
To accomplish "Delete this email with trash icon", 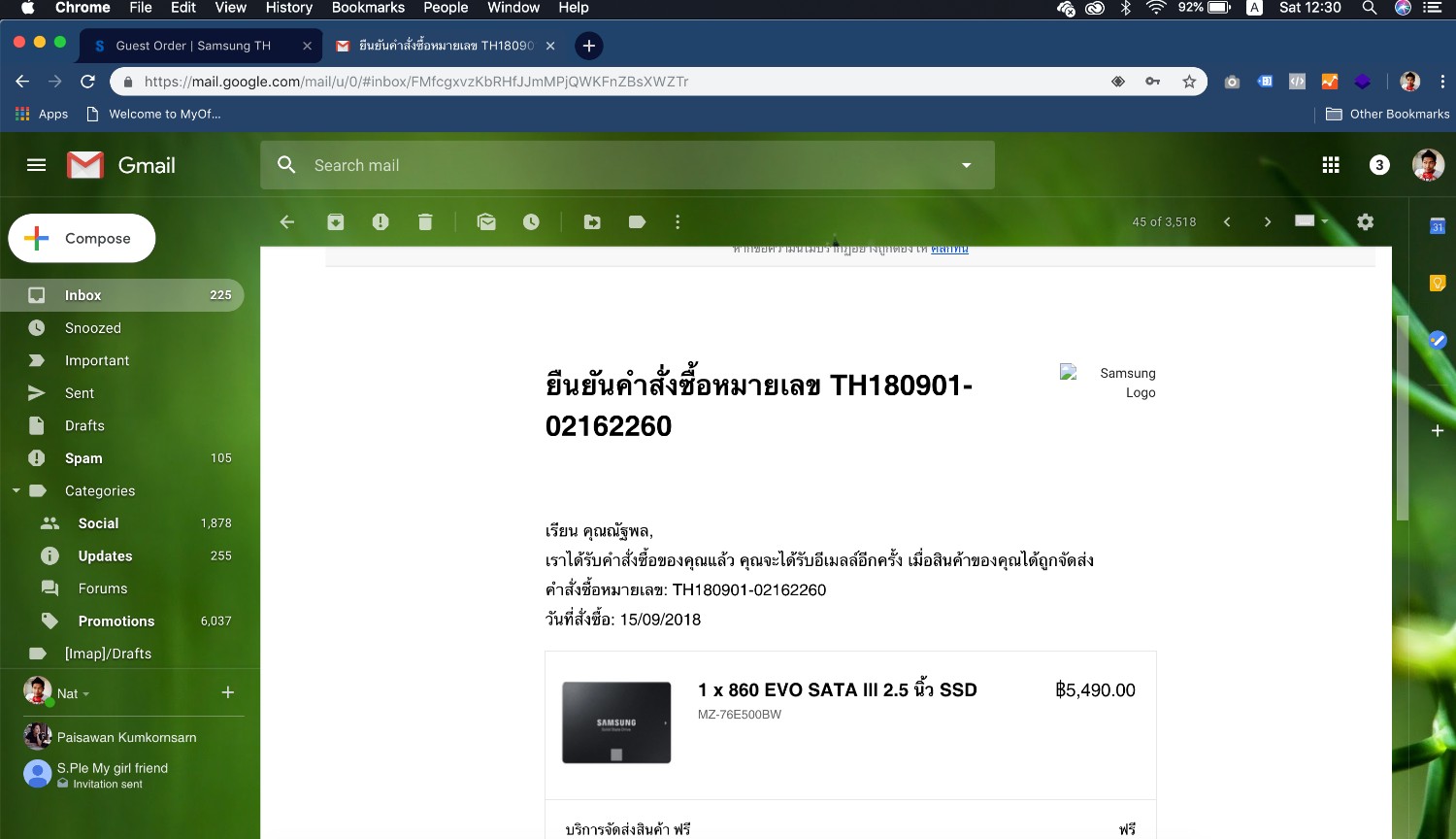I will 425,222.
